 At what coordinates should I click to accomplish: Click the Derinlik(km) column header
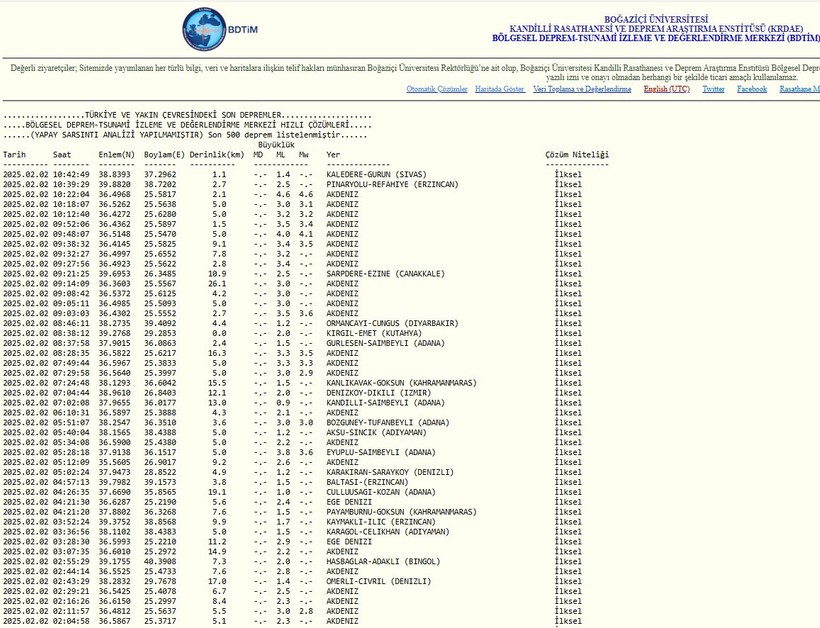click(217, 155)
